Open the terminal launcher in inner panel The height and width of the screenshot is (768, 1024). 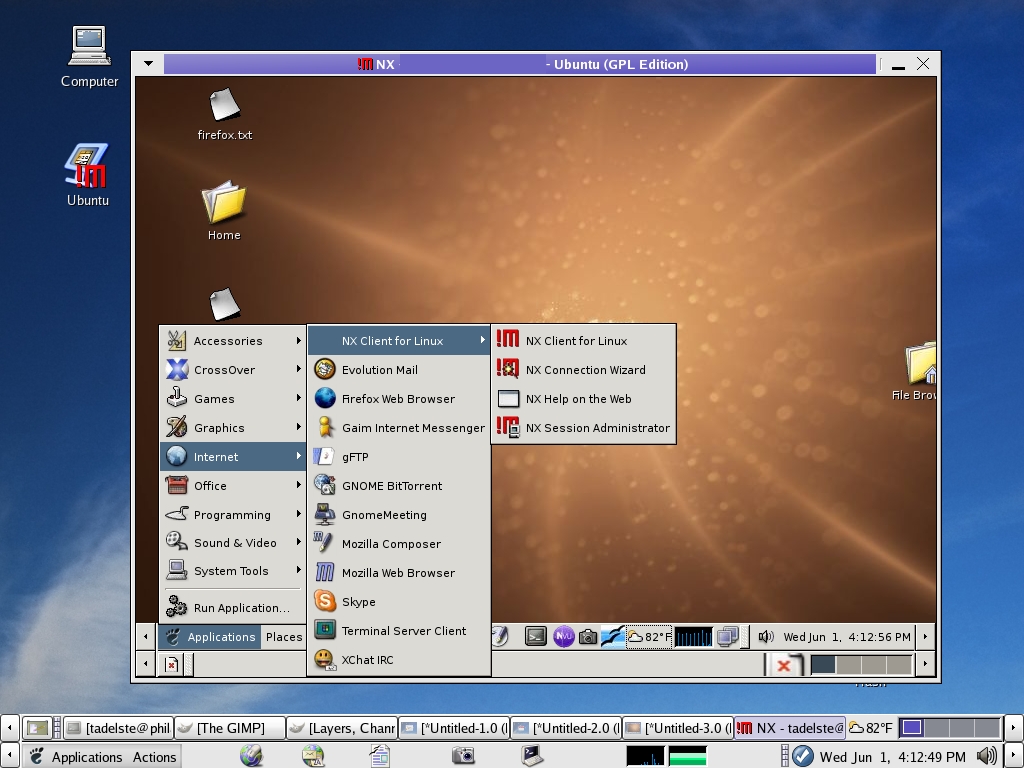click(x=536, y=636)
